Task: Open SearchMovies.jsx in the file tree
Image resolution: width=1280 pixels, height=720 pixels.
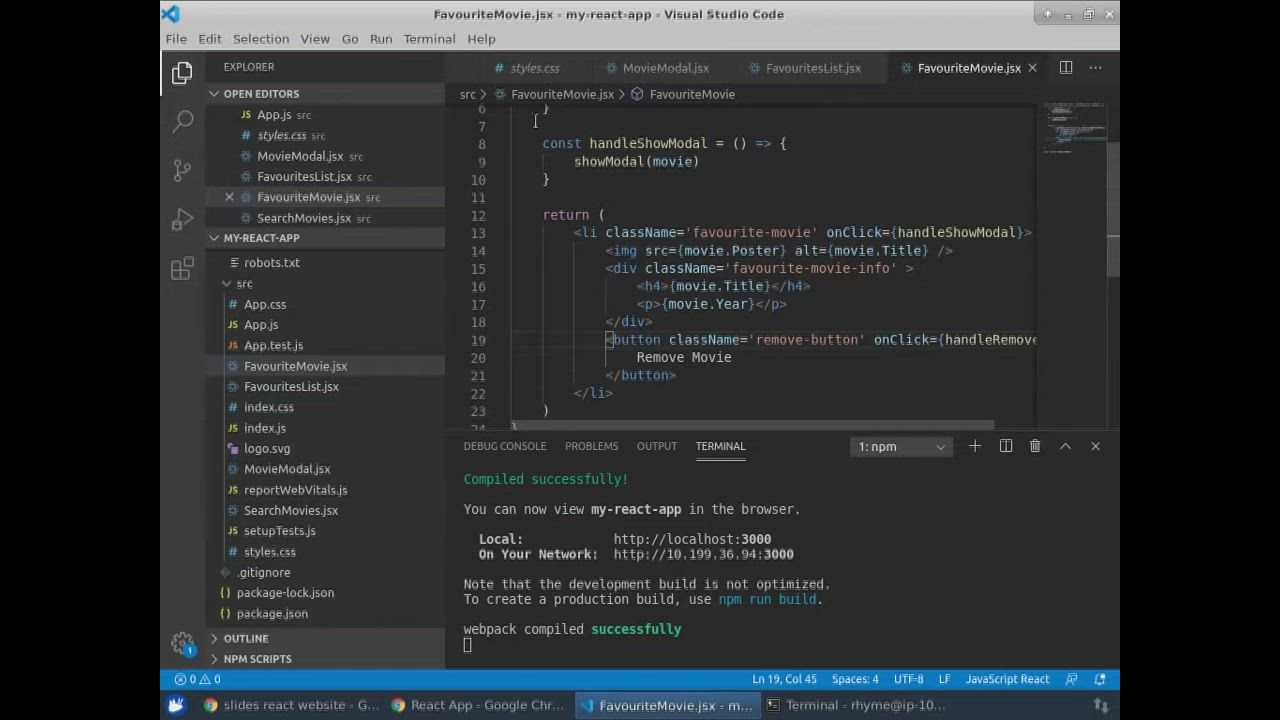Action: tap(291, 510)
